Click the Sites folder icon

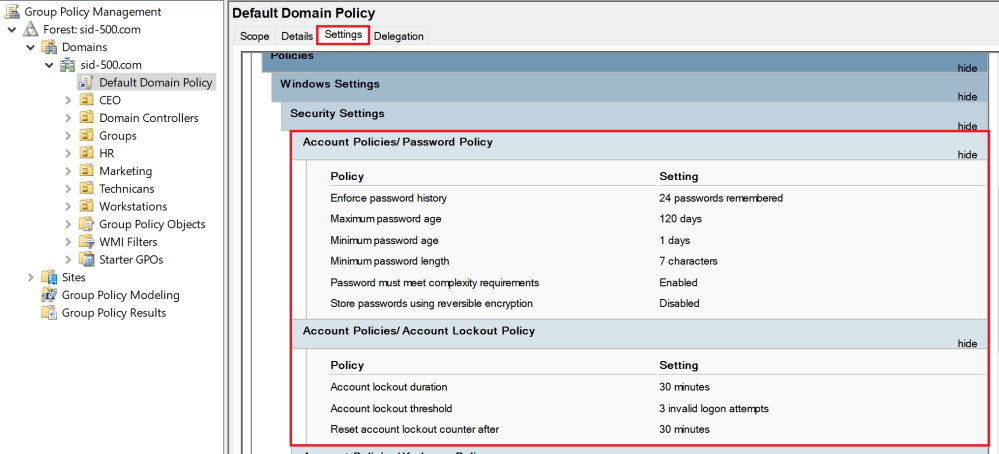click(49, 277)
